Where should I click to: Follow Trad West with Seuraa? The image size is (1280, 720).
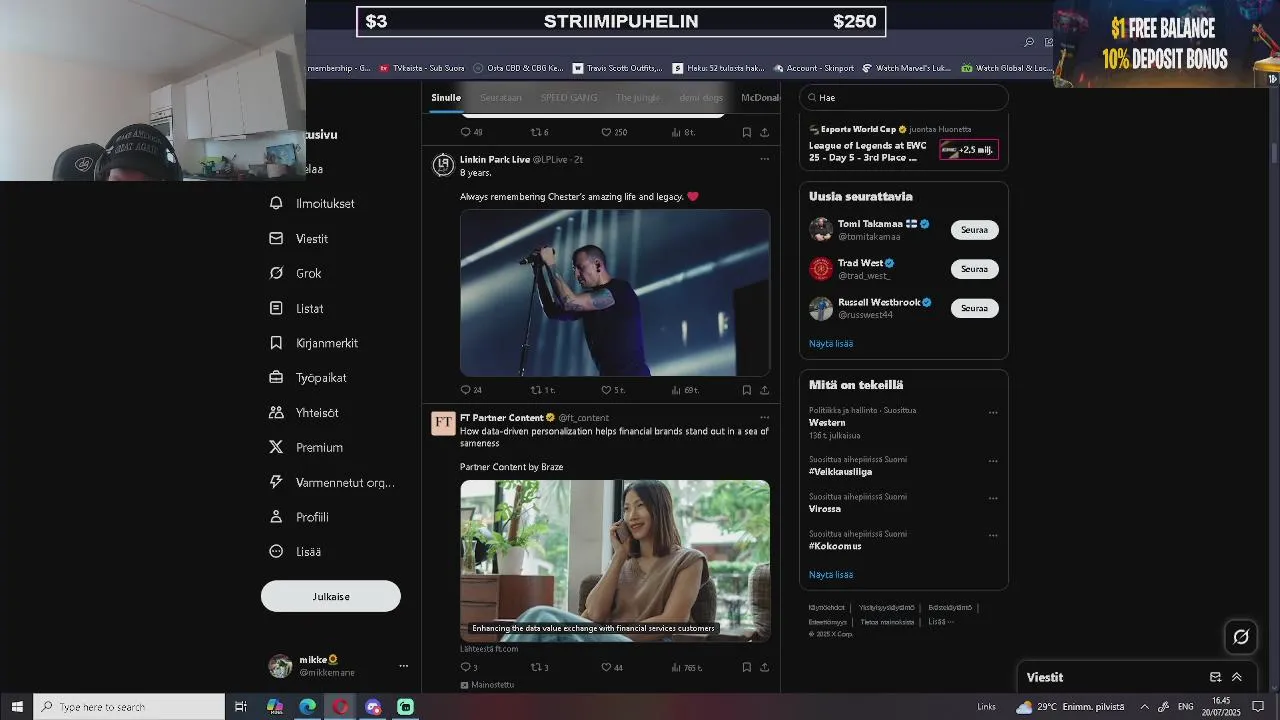click(974, 269)
